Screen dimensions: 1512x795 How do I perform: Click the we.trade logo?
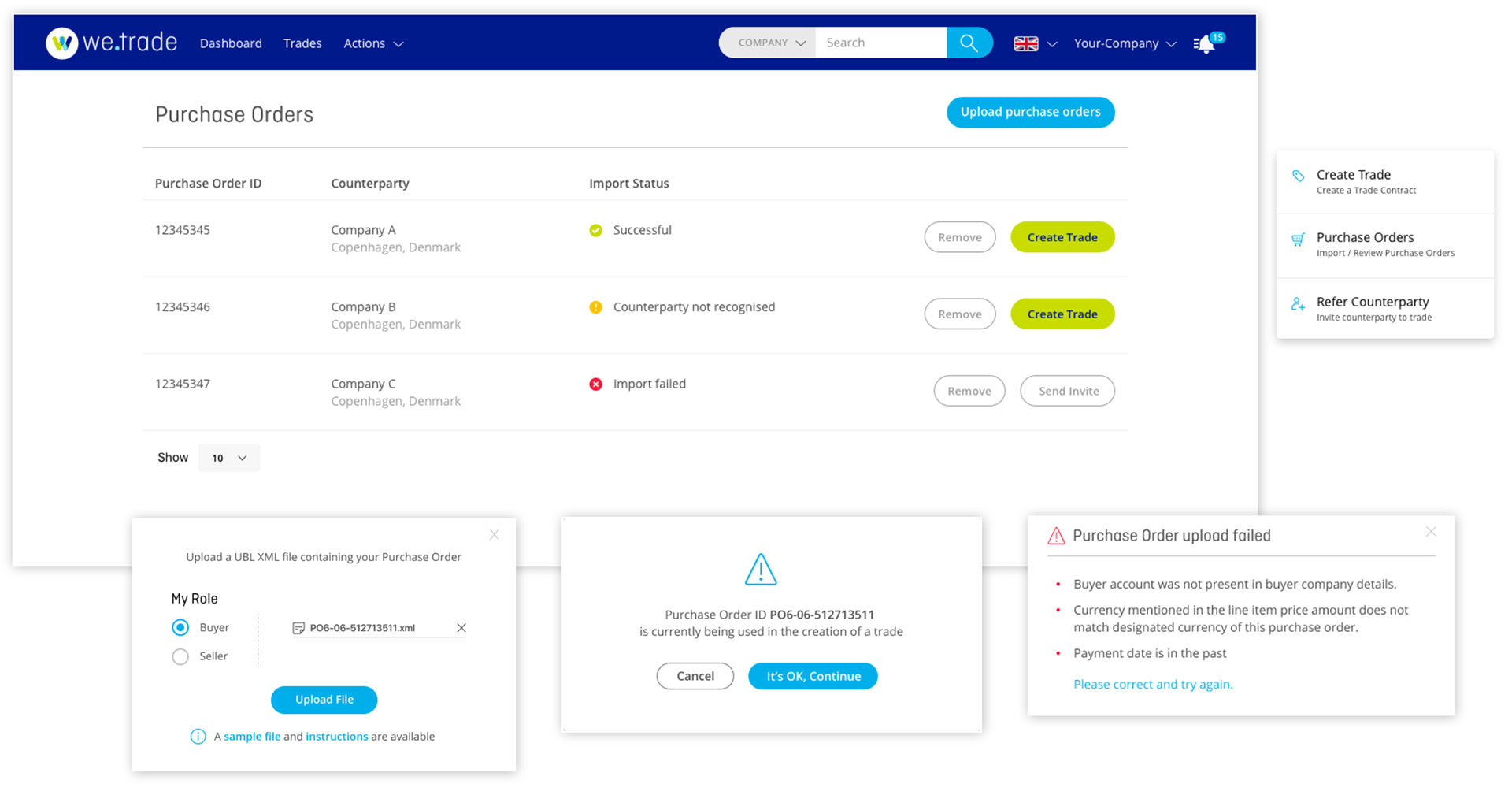point(111,43)
